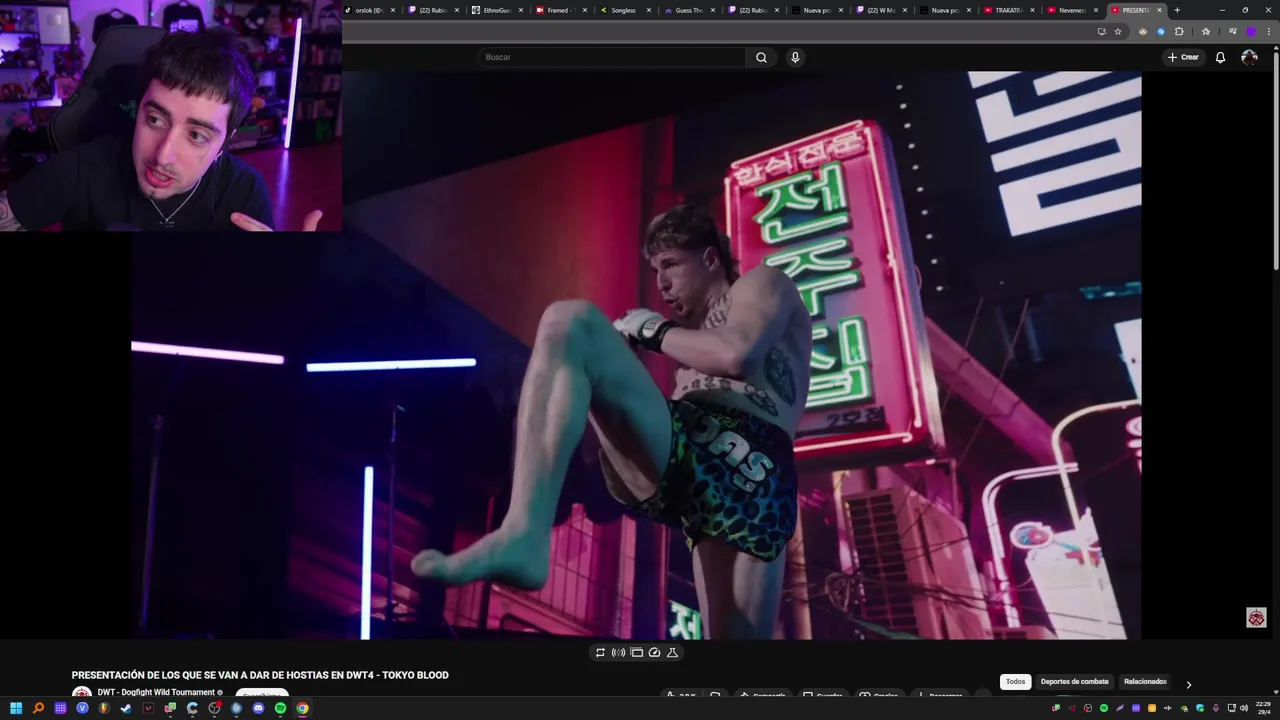Click the DWT channel avatar
Image resolution: width=1280 pixels, height=720 pixels.
pos(82,693)
